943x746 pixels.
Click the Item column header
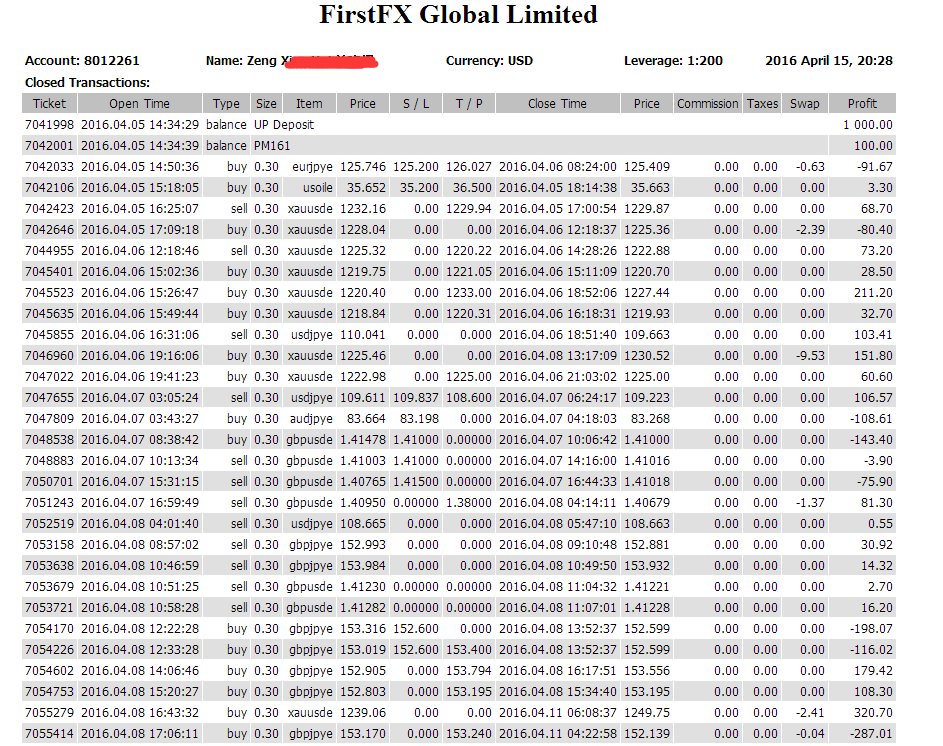pyautogui.click(x=309, y=103)
